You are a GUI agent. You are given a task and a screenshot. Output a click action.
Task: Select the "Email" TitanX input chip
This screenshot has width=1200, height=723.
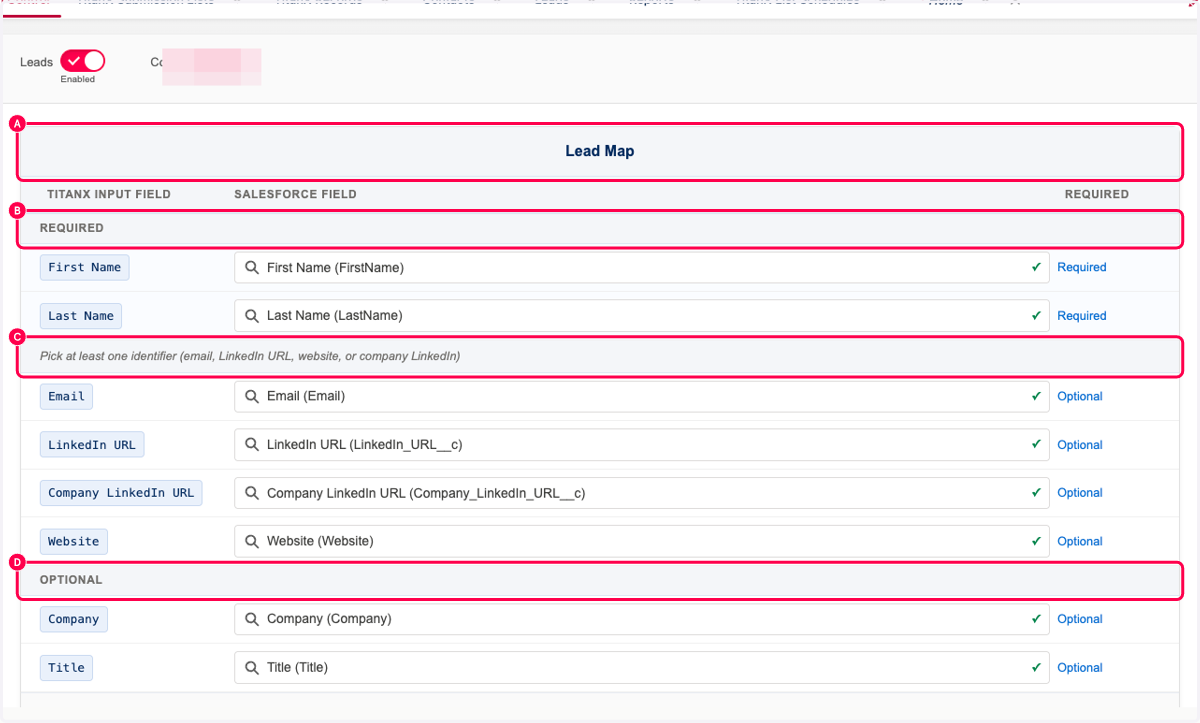(x=67, y=397)
